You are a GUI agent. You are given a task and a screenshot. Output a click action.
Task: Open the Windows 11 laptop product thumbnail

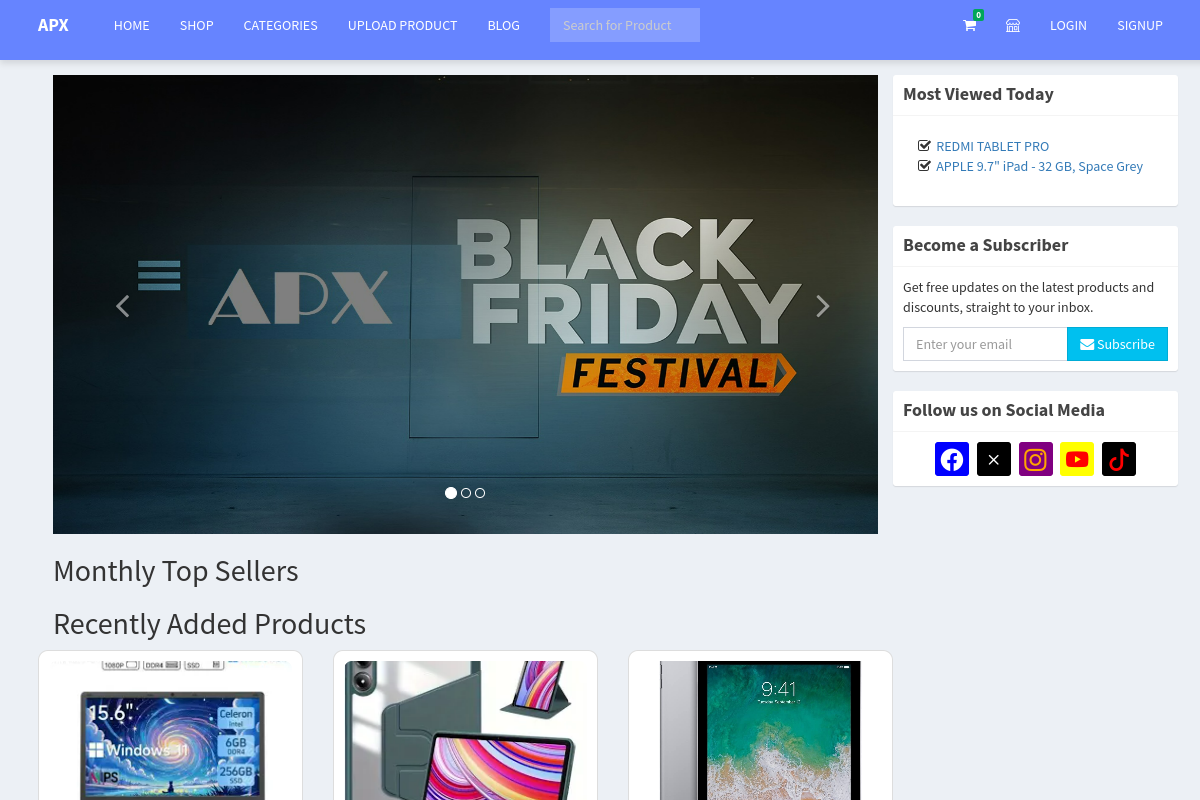(170, 730)
